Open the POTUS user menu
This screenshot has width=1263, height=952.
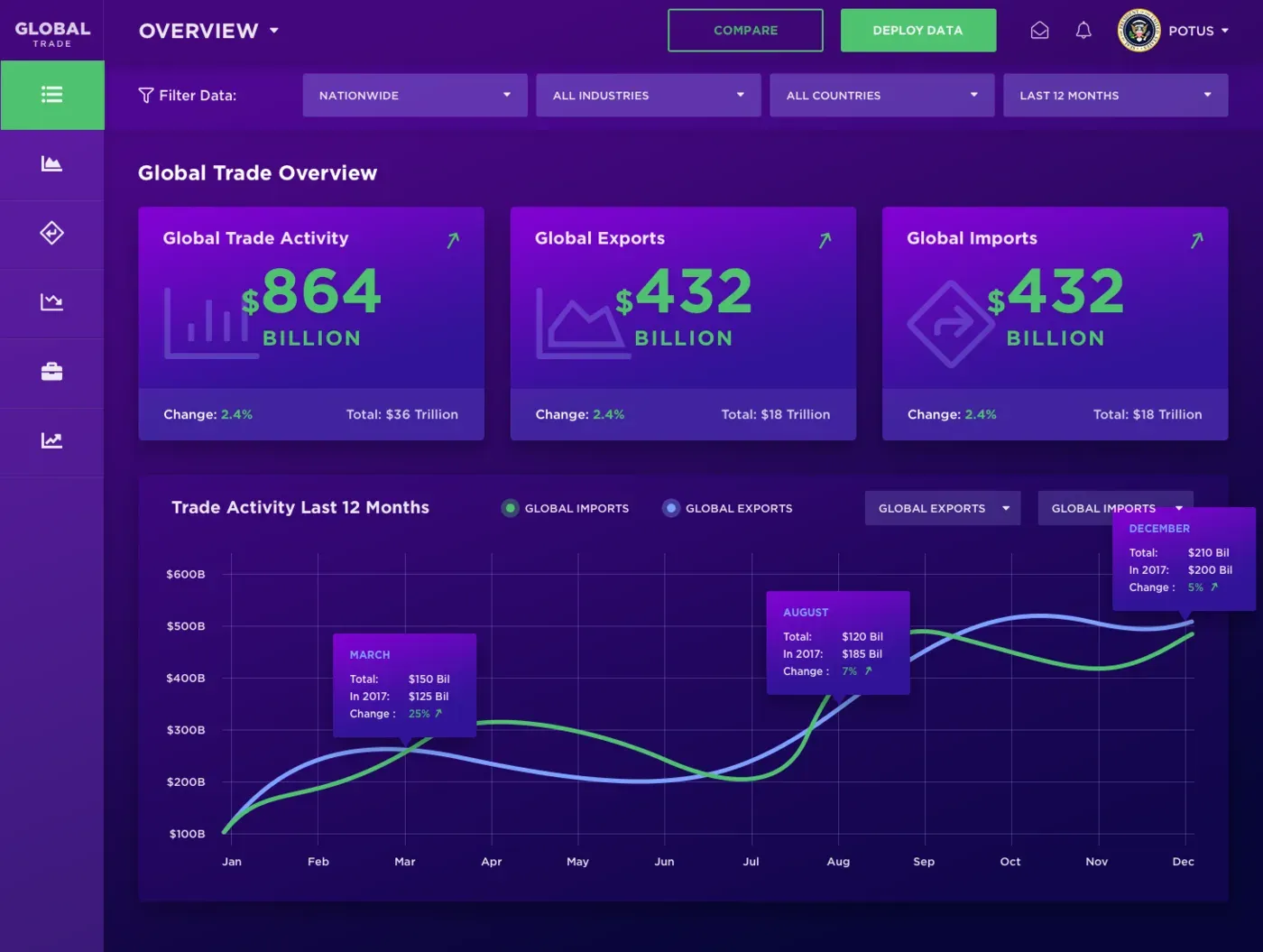pyautogui.click(x=1199, y=31)
